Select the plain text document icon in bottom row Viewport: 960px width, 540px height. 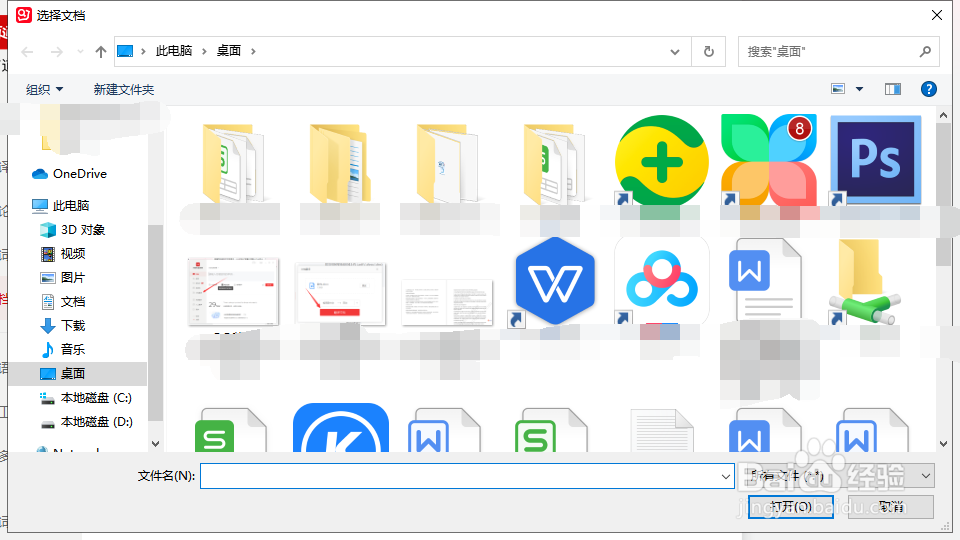pos(662,430)
